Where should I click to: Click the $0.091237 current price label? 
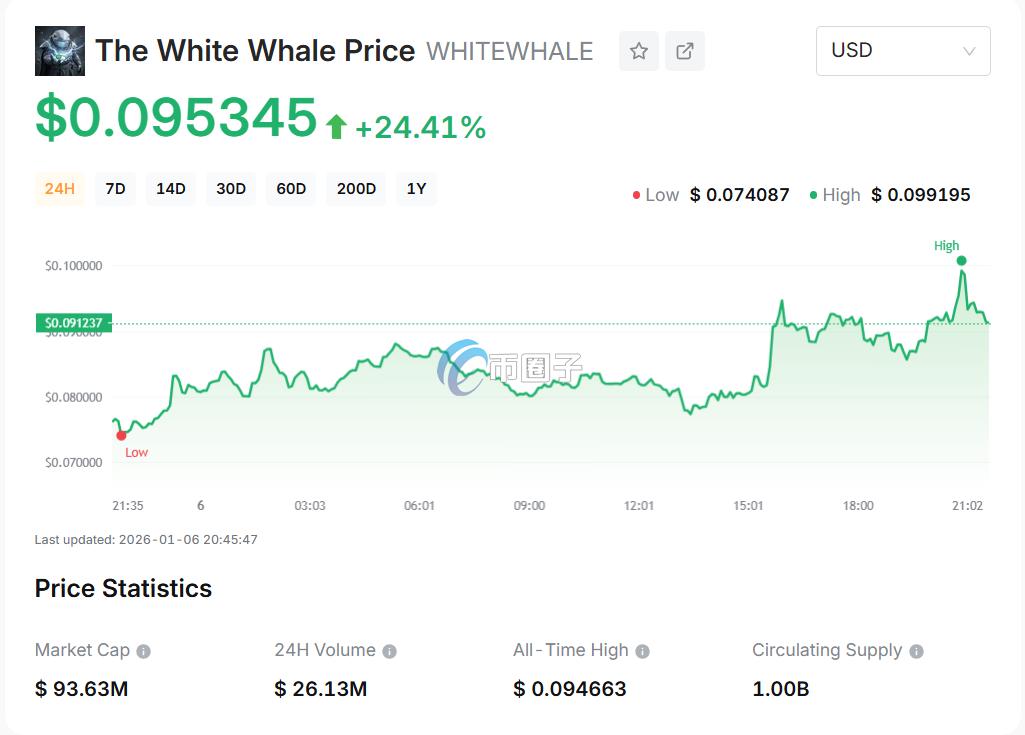click(x=73, y=323)
